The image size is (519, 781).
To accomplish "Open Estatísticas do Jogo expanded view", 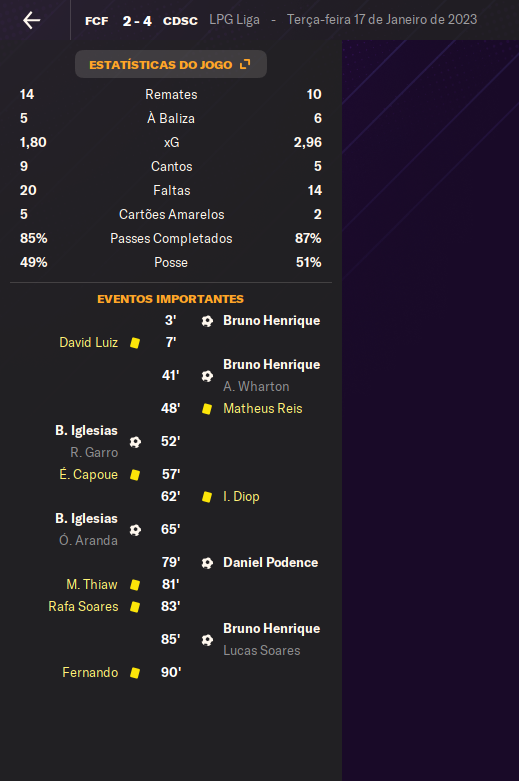I will tap(171, 64).
